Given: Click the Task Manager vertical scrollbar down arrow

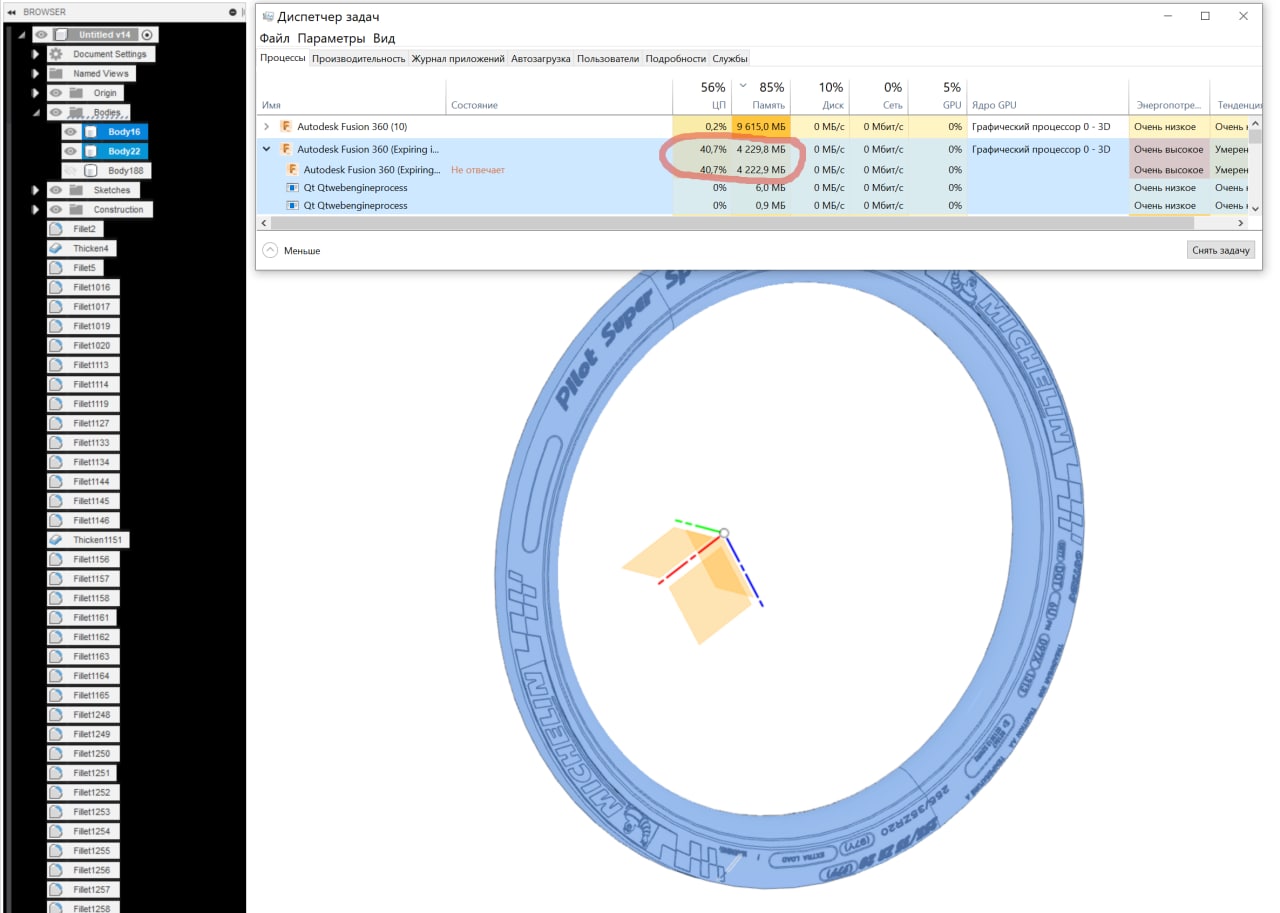Looking at the screenshot, I should click(x=1255, y=207).
